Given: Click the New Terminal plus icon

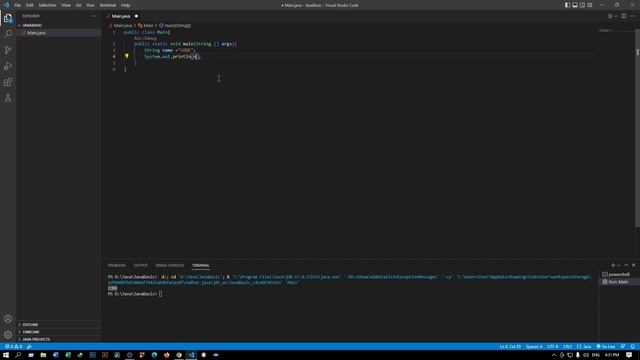Looking at the screenshot, I should coord(613,265).
